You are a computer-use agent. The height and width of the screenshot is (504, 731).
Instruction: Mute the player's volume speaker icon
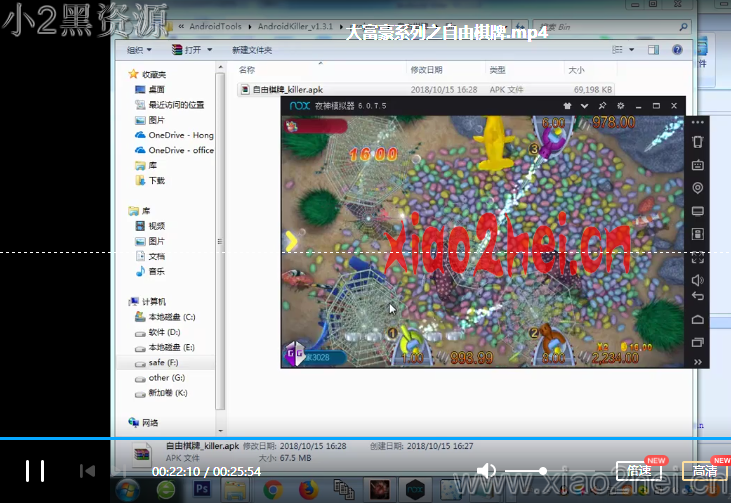point(486,471)
